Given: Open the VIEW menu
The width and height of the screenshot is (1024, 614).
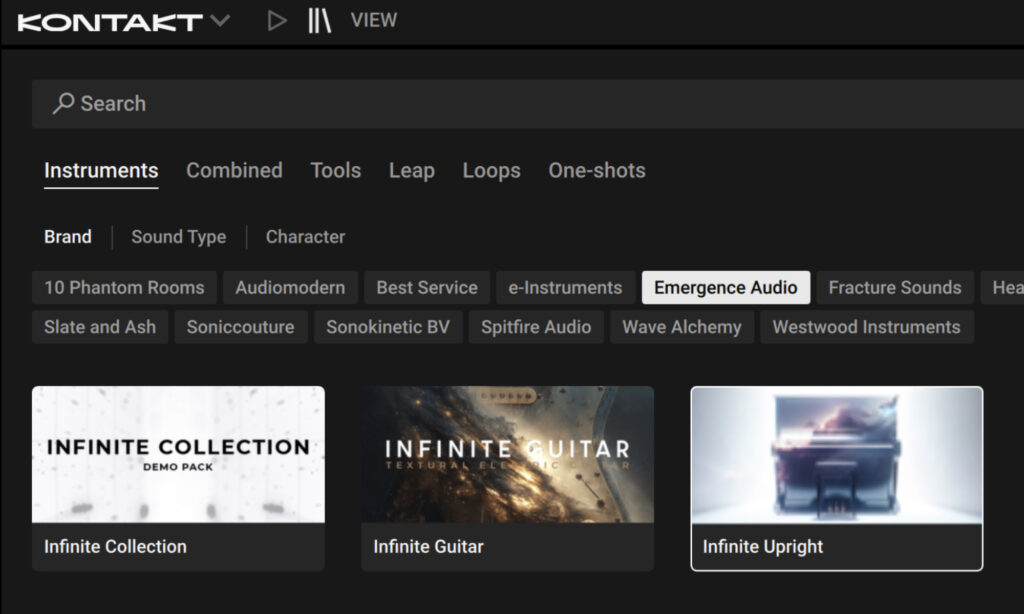Looking at the screenshot, I should pyautogui.click(x=373, y=19).
